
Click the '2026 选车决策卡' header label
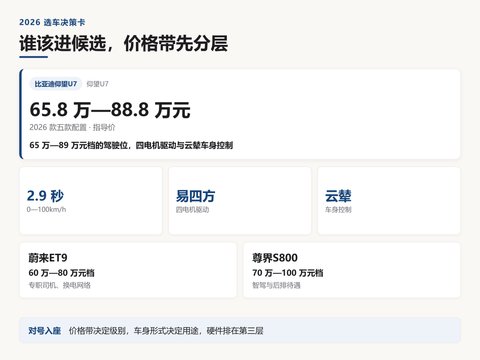(x=52, y=22)
